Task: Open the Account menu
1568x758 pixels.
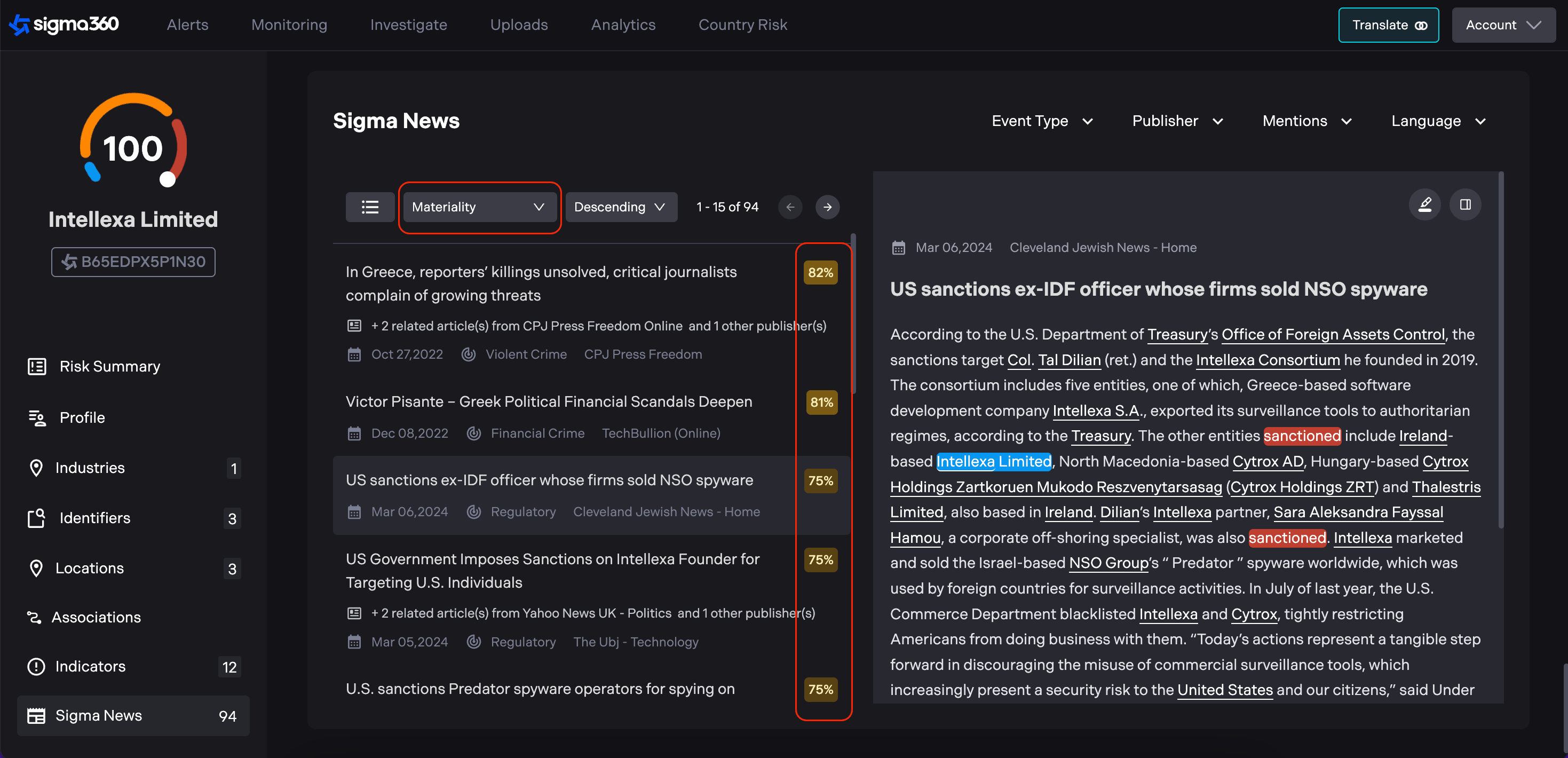Action: (x=1502, y=25)
